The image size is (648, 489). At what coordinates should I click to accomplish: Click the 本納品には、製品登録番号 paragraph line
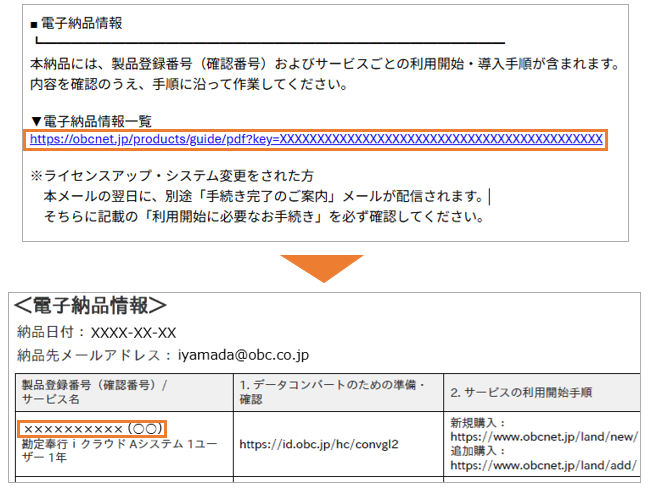[x=325, y=64]
